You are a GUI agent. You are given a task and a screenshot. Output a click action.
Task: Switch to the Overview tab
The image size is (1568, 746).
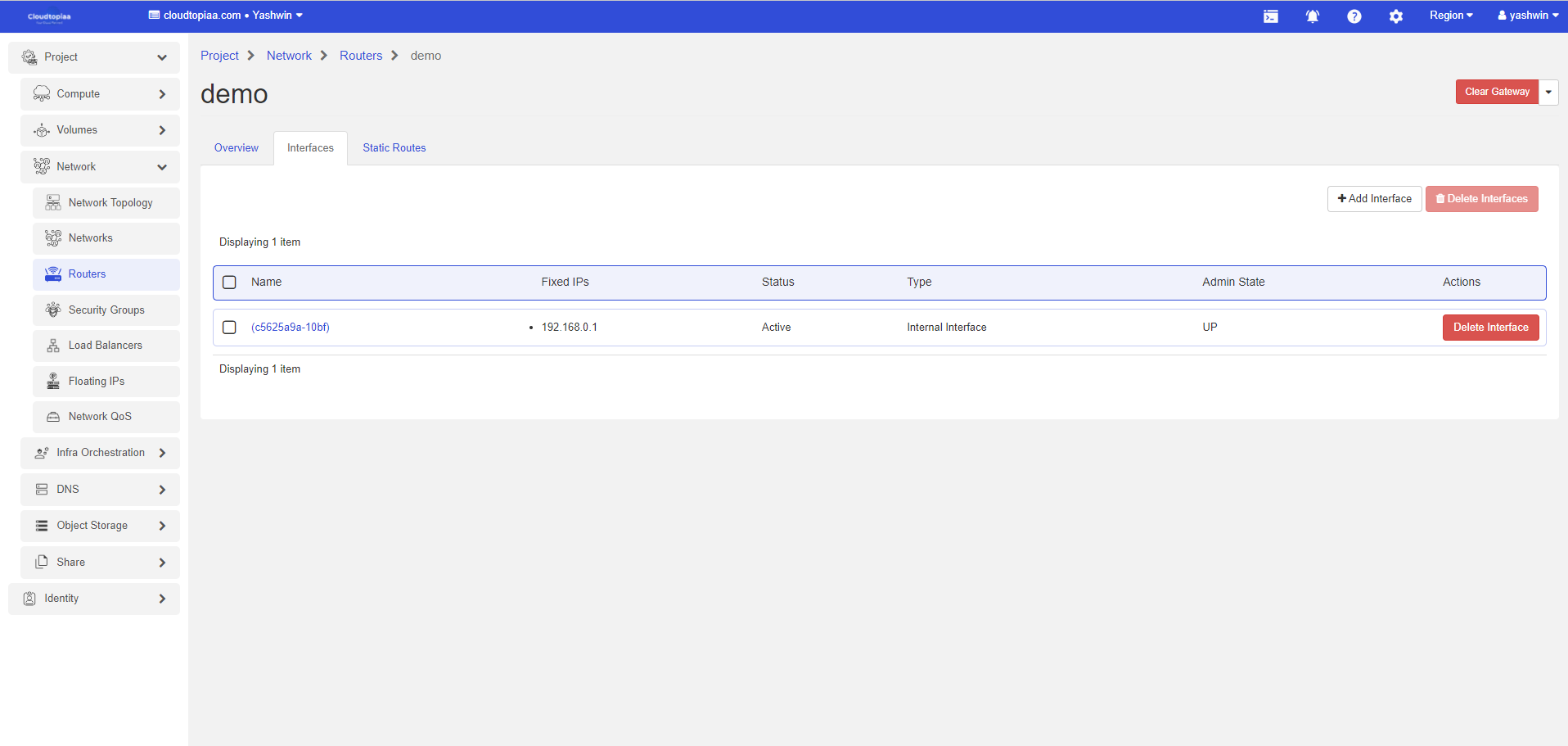[x=236, y=148]
